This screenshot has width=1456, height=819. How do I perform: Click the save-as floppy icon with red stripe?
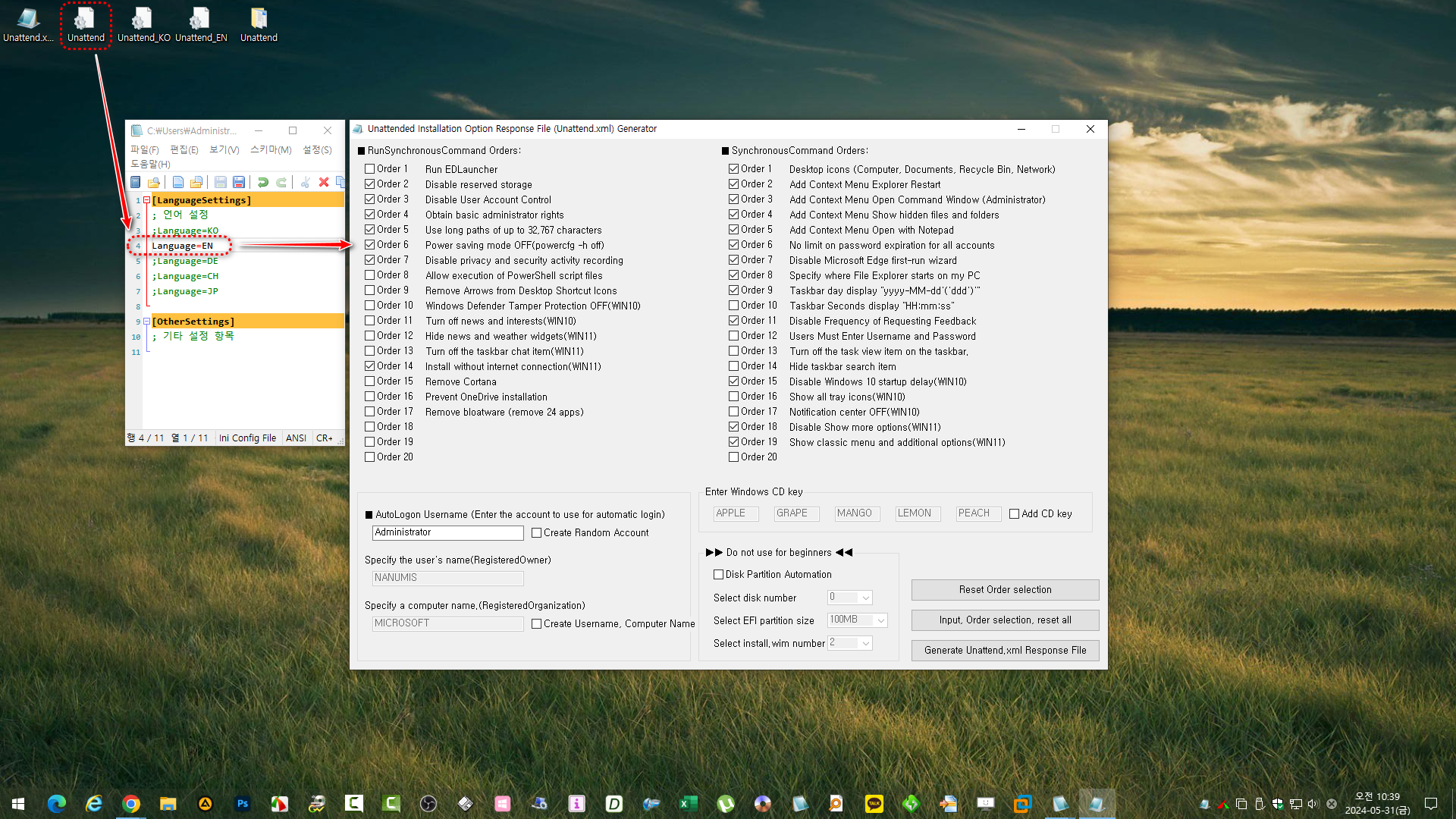239,182
